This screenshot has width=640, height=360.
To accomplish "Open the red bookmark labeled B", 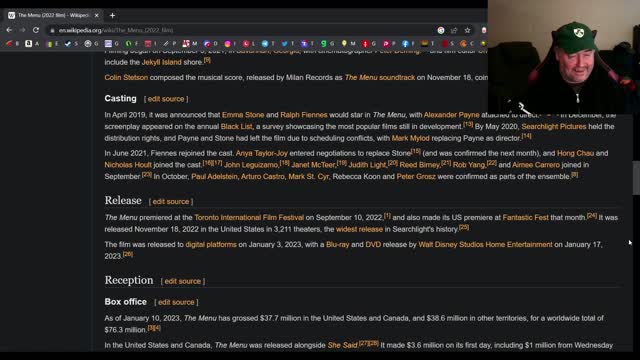I will [12, 43].
